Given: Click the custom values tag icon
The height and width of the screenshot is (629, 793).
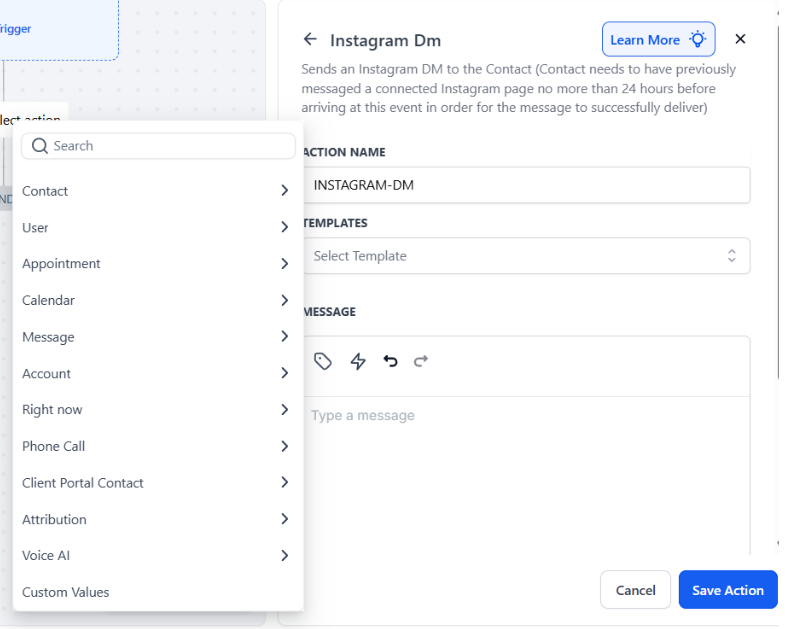Looking at the screenshot, I should (x=323, y=361).
